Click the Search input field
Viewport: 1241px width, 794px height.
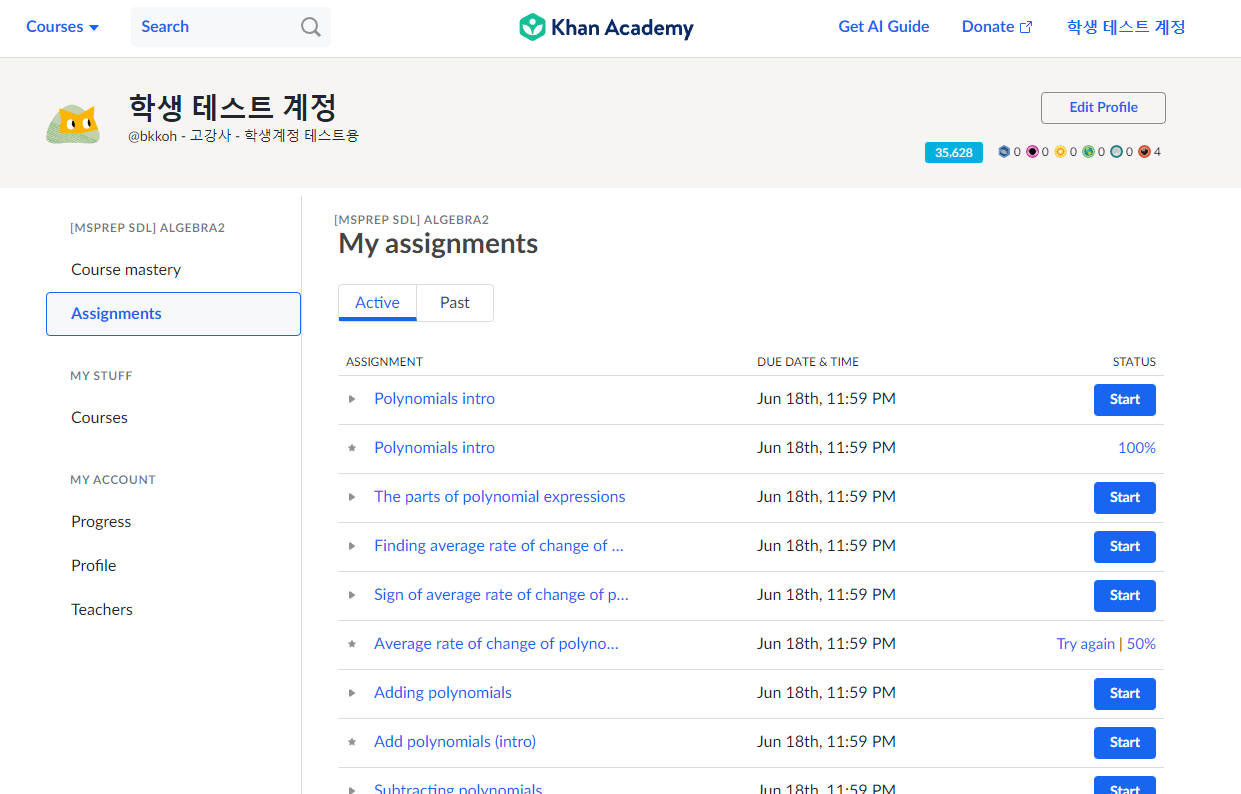coord(230,27)
